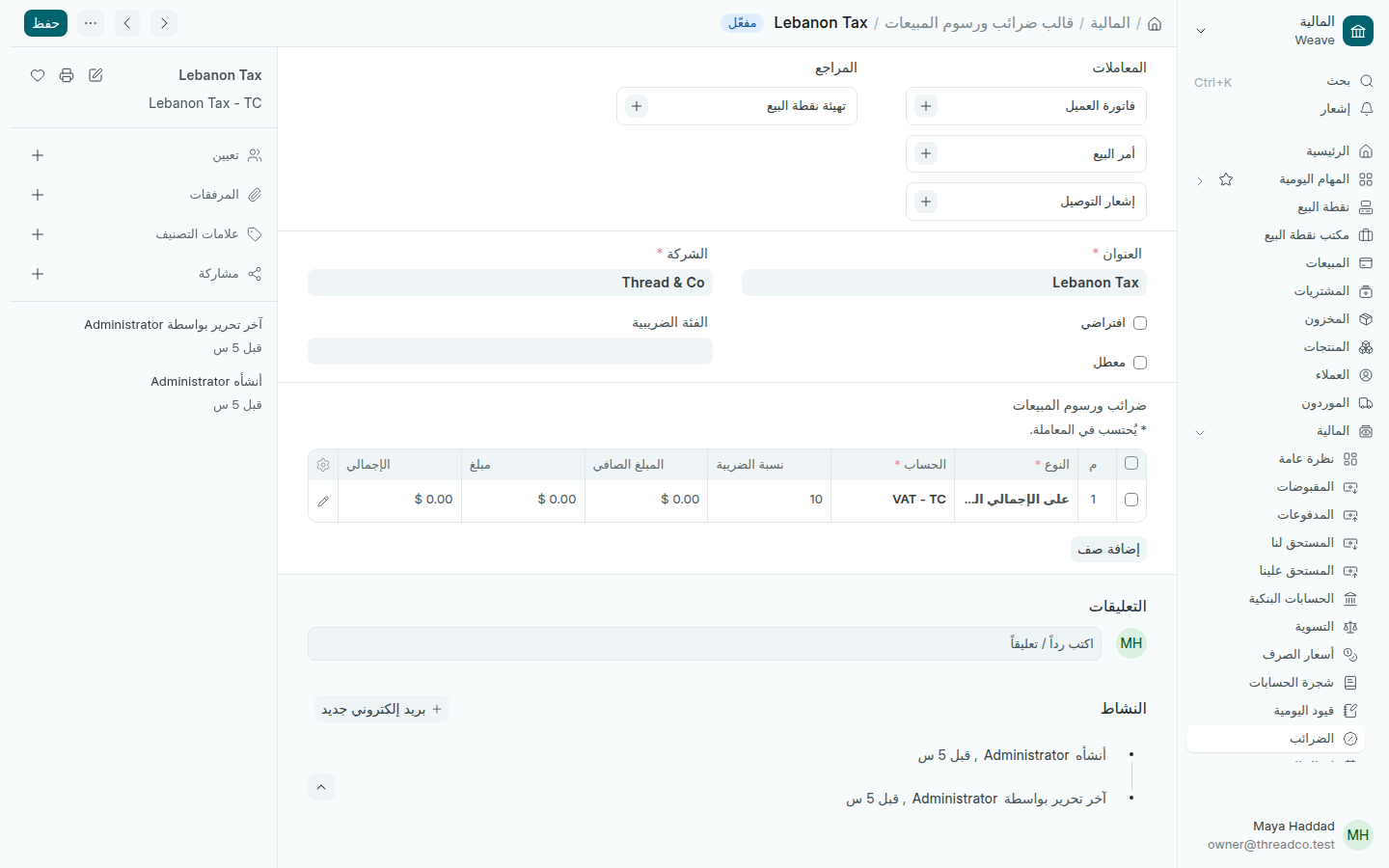Click the edit title pencil icon
This screenshot has width=1389, height=868.
pos(95,75)
